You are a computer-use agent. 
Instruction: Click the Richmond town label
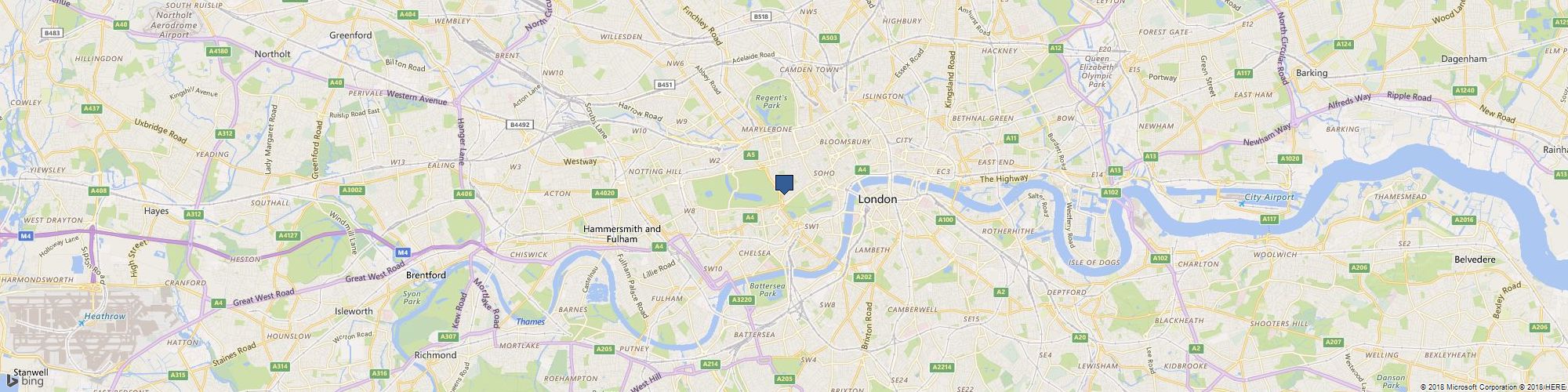[435, 354]
